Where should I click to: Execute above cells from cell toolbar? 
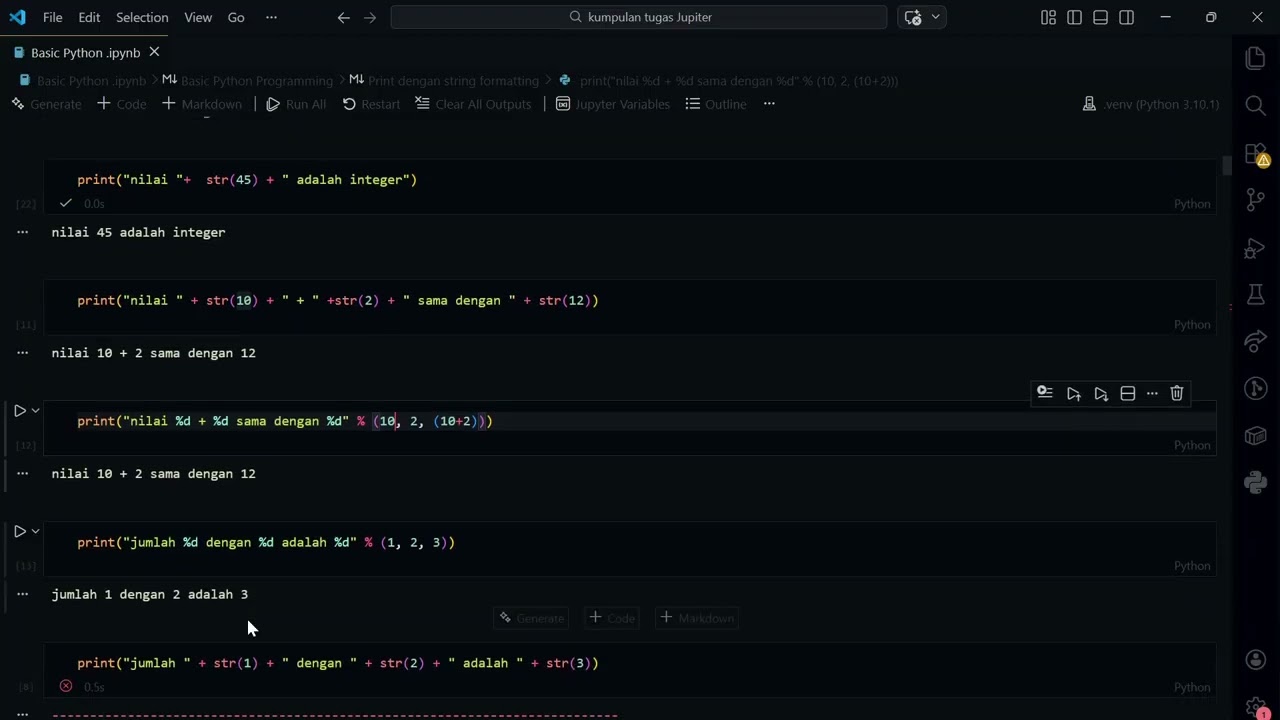point(1074,394)
